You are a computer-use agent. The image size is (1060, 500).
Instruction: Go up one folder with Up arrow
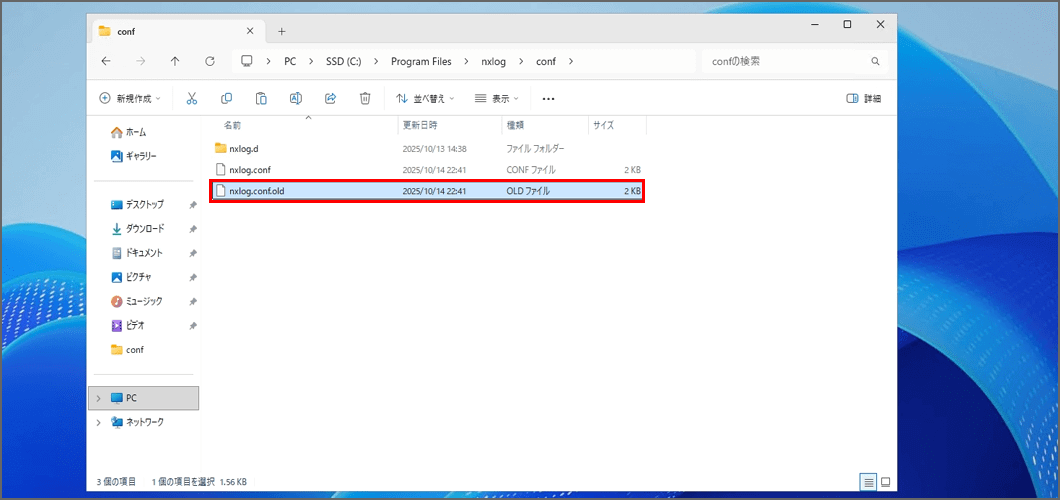coord(175,61)
